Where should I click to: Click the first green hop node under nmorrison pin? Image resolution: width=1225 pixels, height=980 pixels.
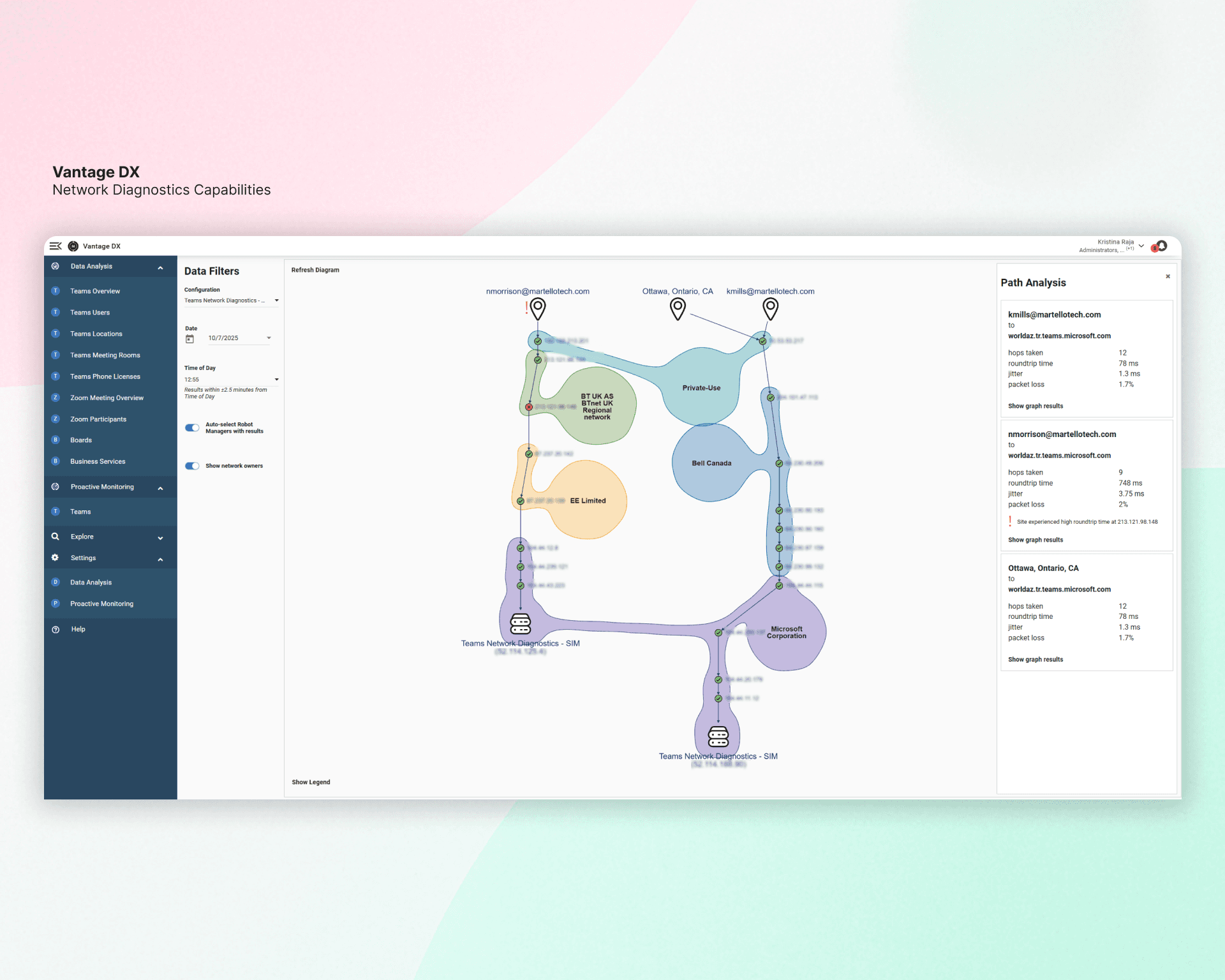point(538,341)
